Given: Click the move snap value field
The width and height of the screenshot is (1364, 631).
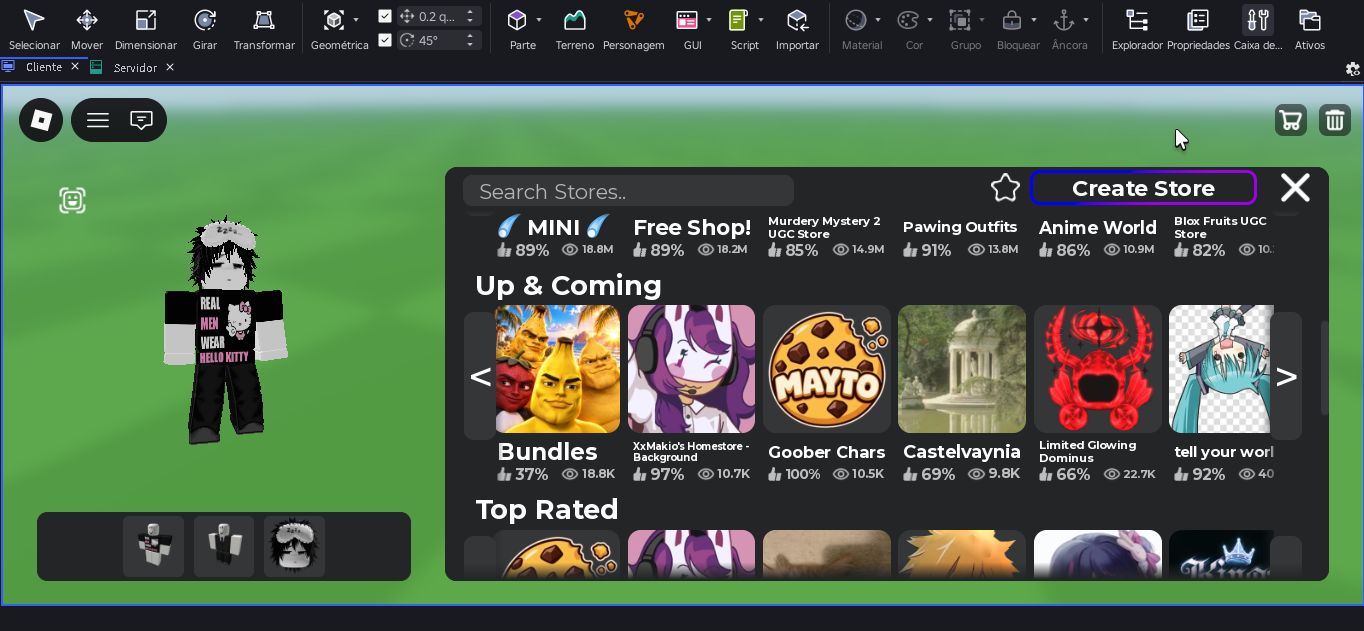Looking at the screenshot, I should pyautogui.click(x=440, y=16).
